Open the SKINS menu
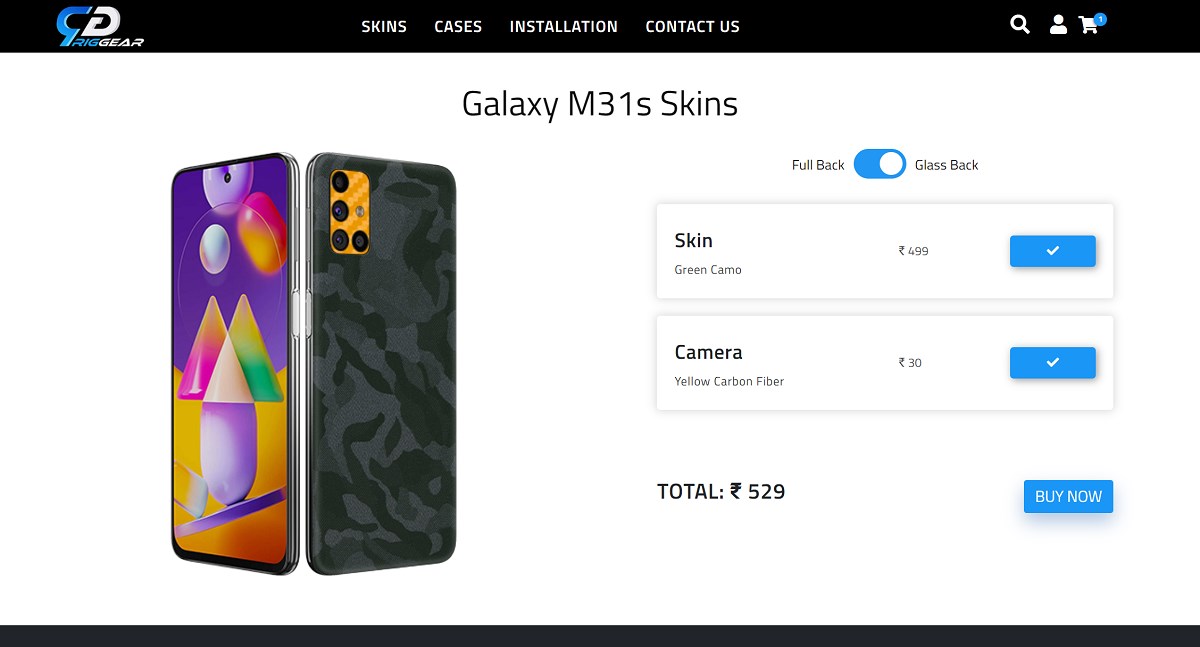 tap(384, 27)
